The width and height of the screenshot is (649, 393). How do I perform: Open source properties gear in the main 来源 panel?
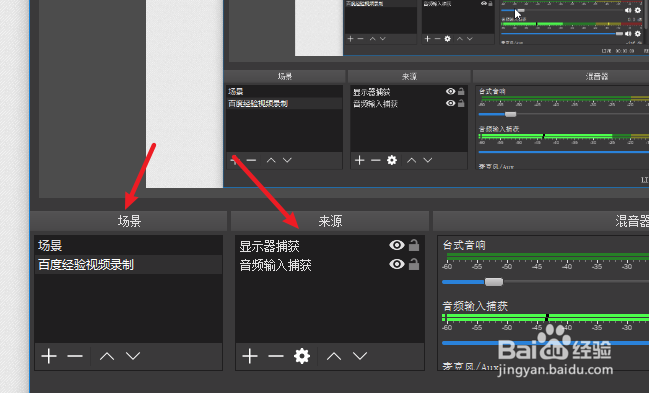tap(302, 356)
